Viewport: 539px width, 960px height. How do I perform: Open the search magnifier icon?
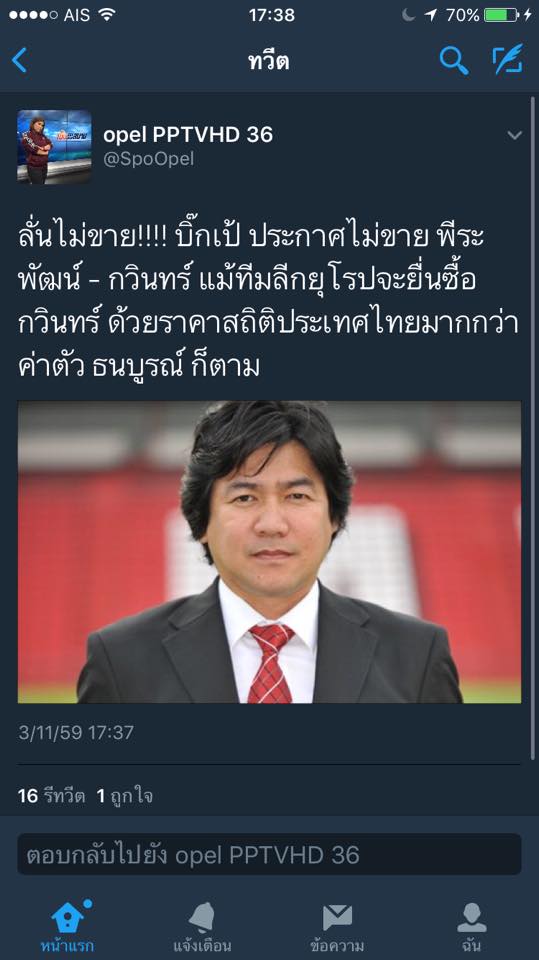coord(454,61)
